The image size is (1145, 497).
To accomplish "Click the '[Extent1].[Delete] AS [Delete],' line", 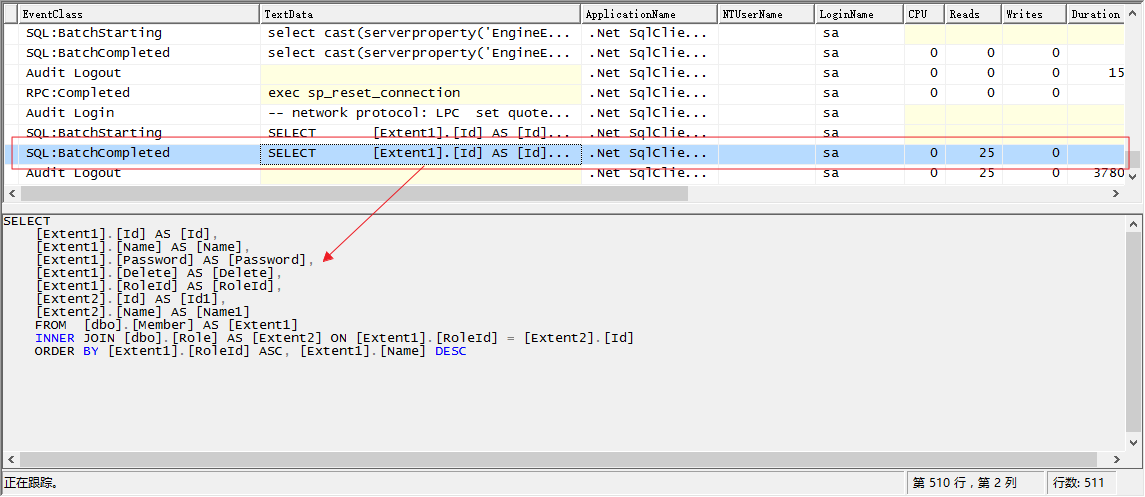I will [x=159, y=273].
